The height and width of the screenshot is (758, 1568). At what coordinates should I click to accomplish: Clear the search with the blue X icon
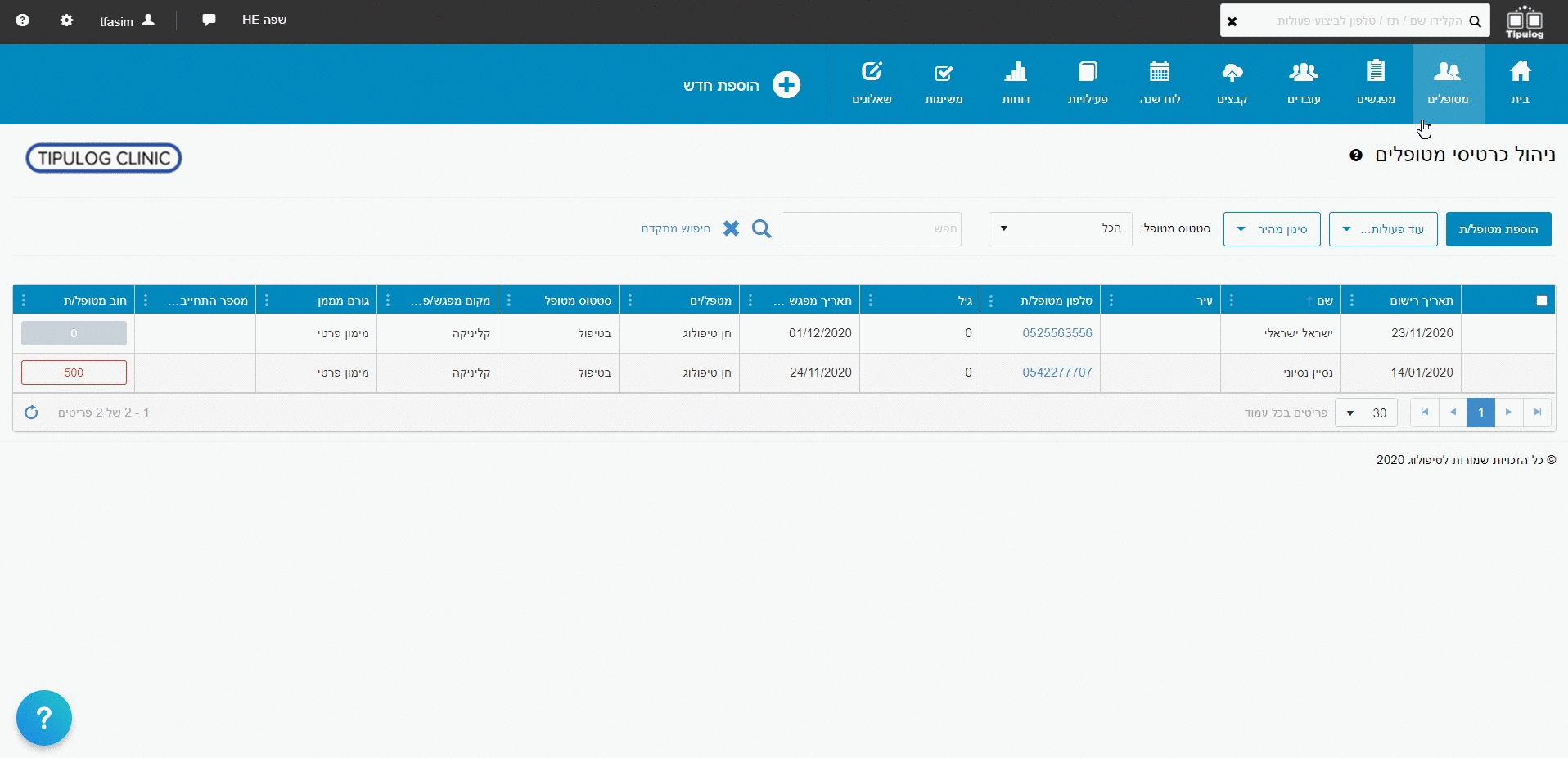click(731, 229)
